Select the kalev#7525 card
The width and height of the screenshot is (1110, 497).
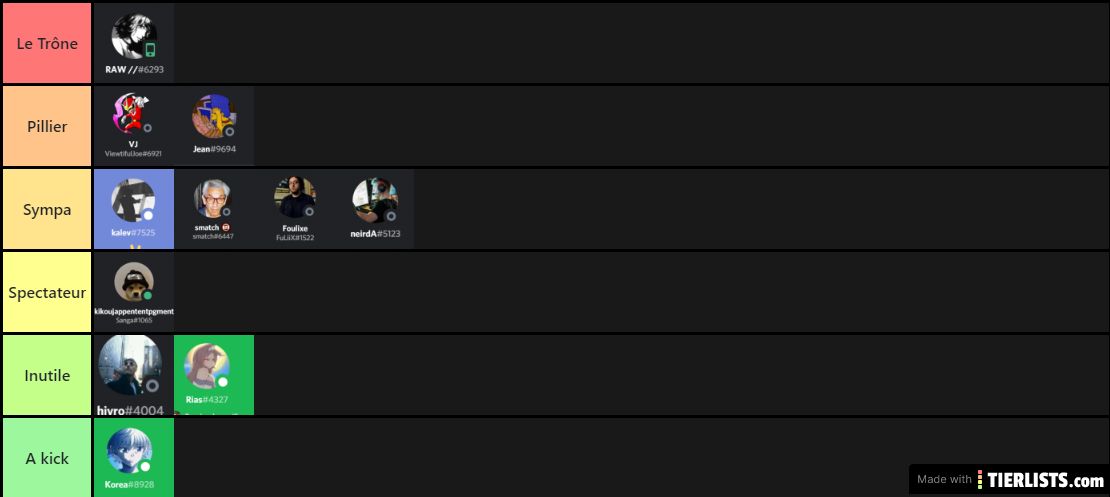pyautogui.click(x=134, y=209)
